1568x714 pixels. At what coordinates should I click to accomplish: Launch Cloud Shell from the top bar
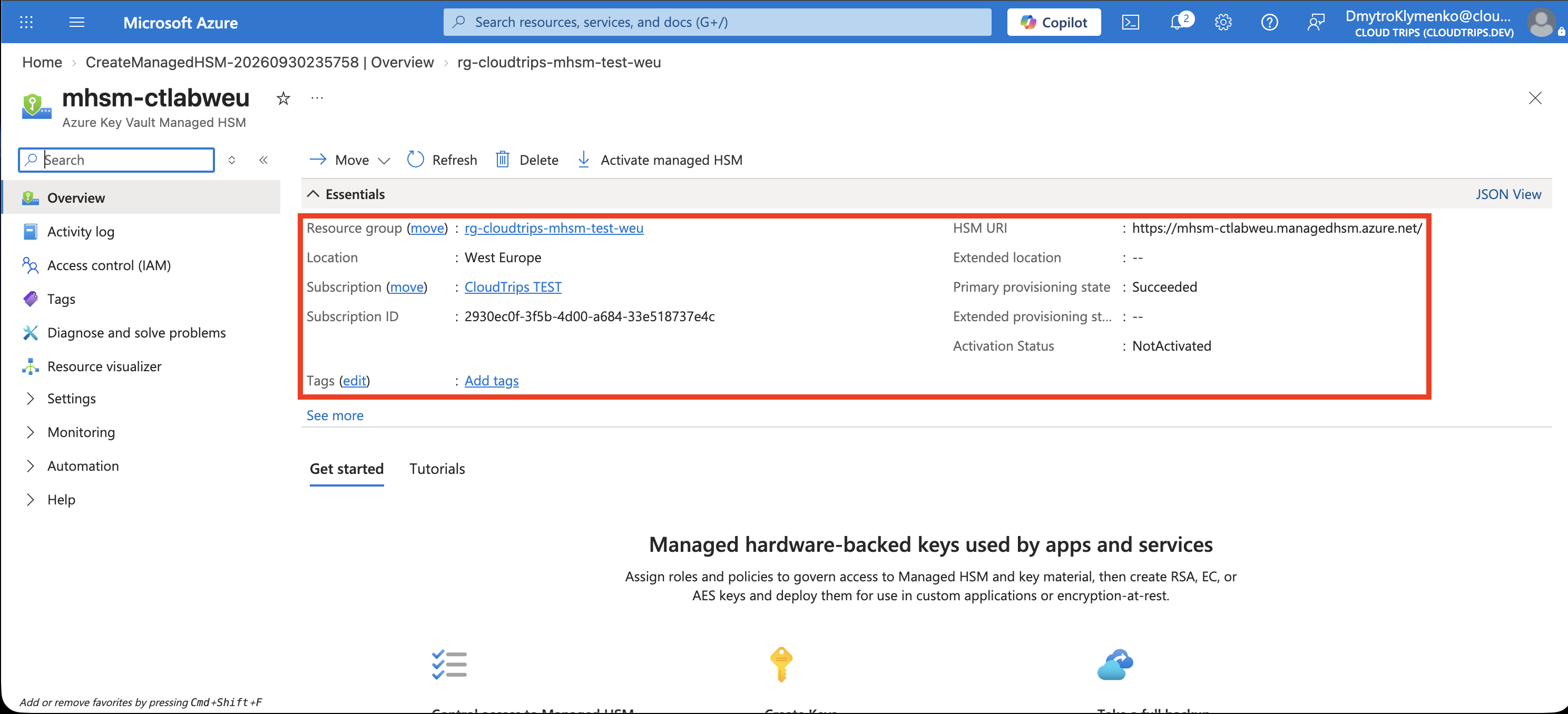[1130, 23]
